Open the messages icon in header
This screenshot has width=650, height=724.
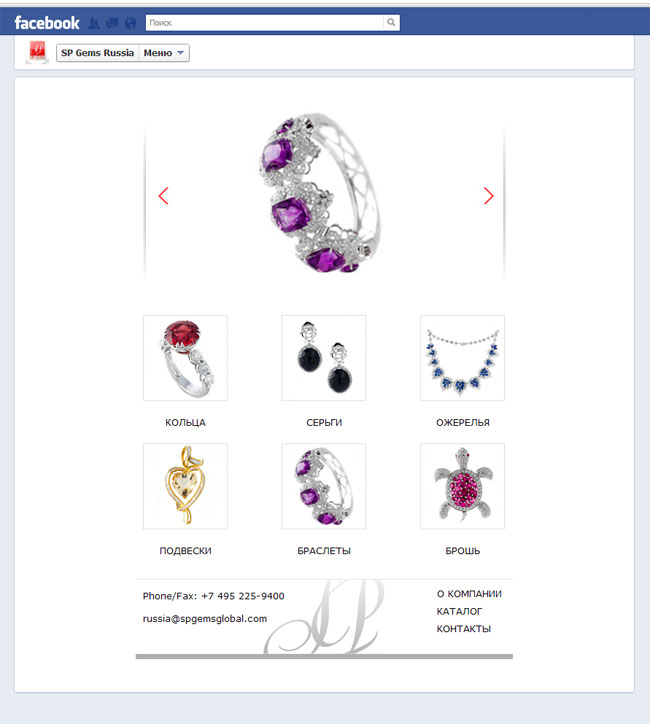tap(112, 23)
